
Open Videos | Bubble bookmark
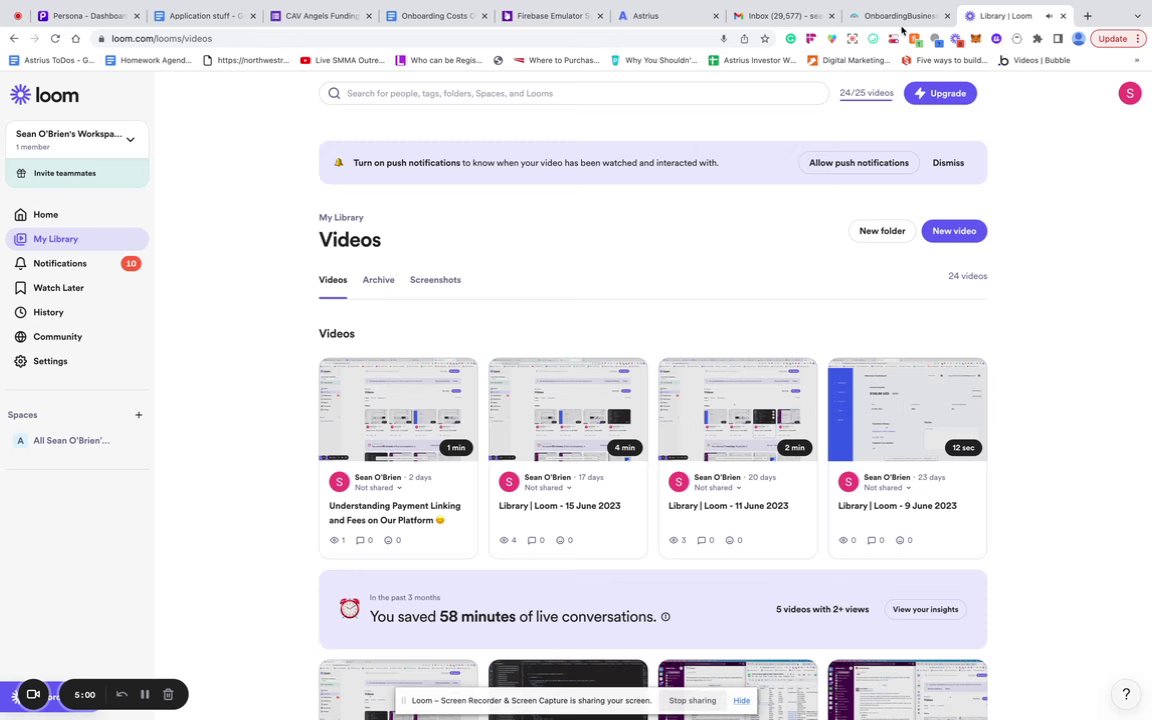pyautogui.click(x=1034, y=60)
